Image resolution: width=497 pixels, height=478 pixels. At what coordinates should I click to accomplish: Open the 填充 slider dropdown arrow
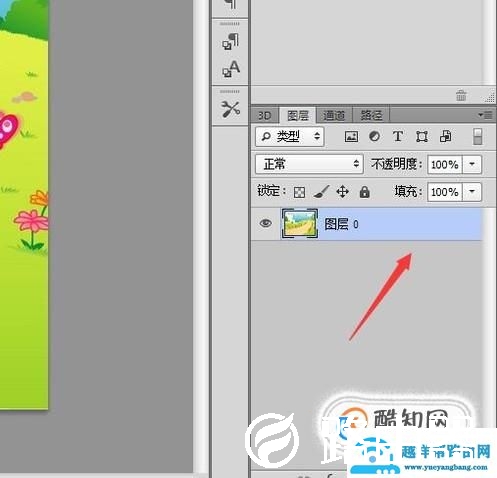click(472, 192)
